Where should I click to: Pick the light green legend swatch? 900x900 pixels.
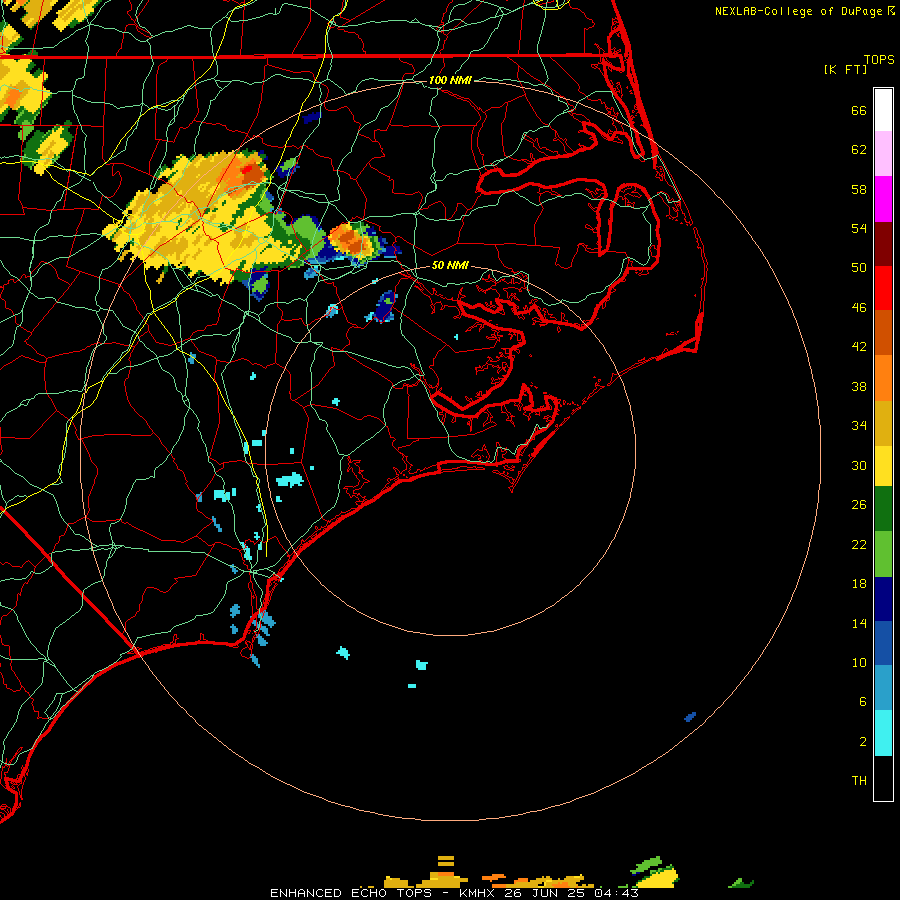tap(883, 554)
